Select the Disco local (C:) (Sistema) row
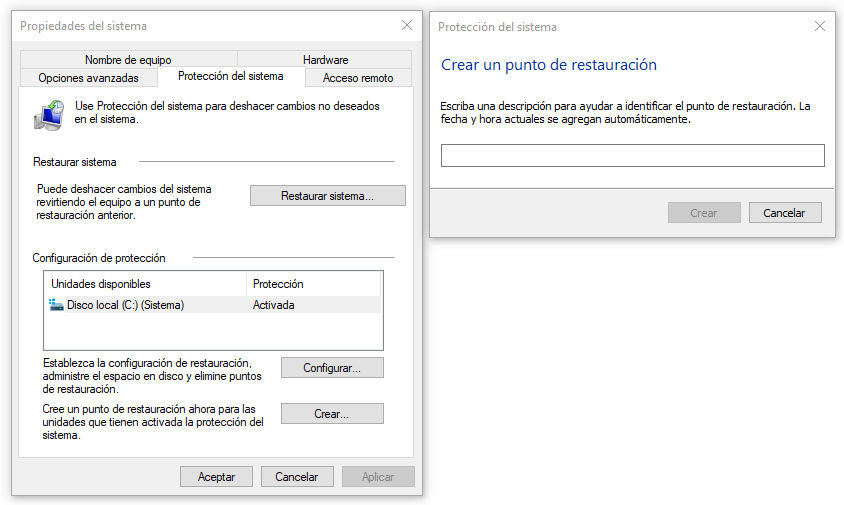Screen dimensions: 844x505 tap(150, 305)
